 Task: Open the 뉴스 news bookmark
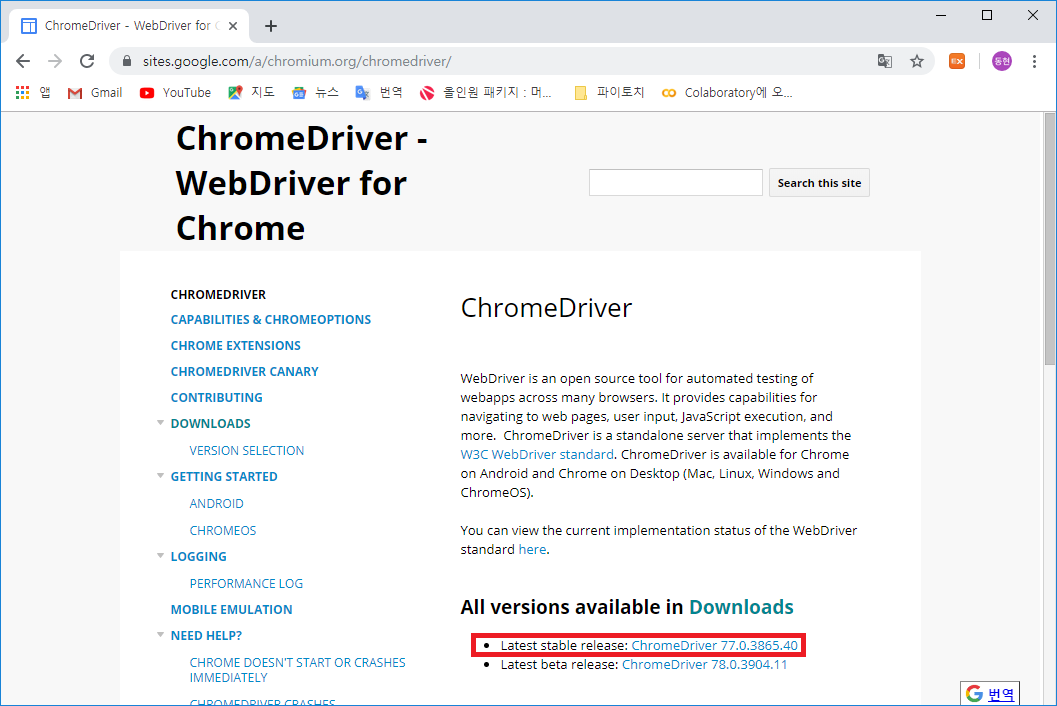(315, 92)
